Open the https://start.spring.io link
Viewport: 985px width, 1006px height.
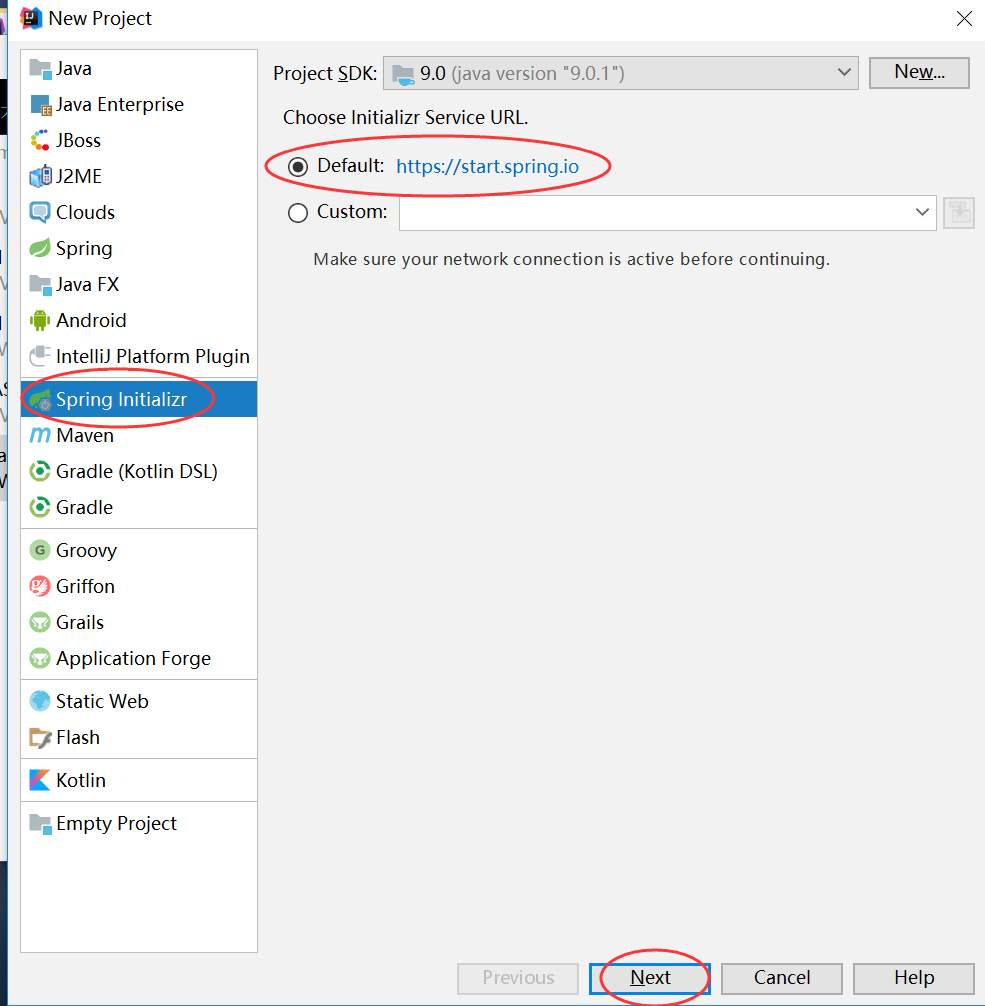pyautogui.click(x=488, y=167)
